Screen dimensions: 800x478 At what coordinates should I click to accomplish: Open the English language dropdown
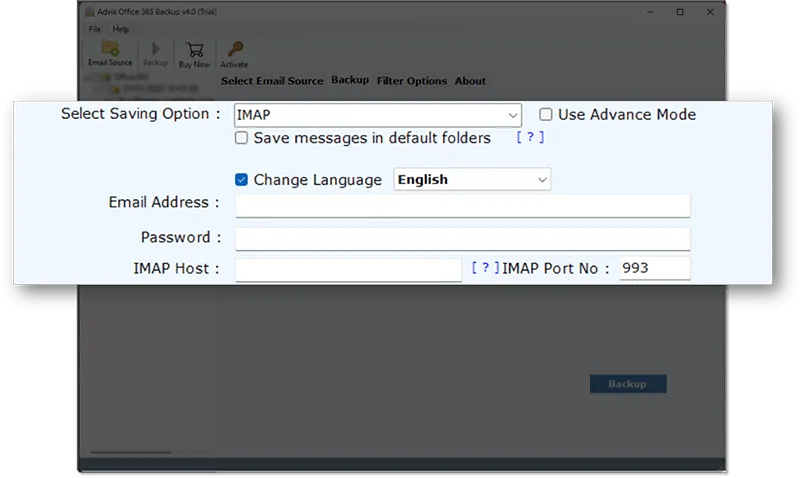472,180
